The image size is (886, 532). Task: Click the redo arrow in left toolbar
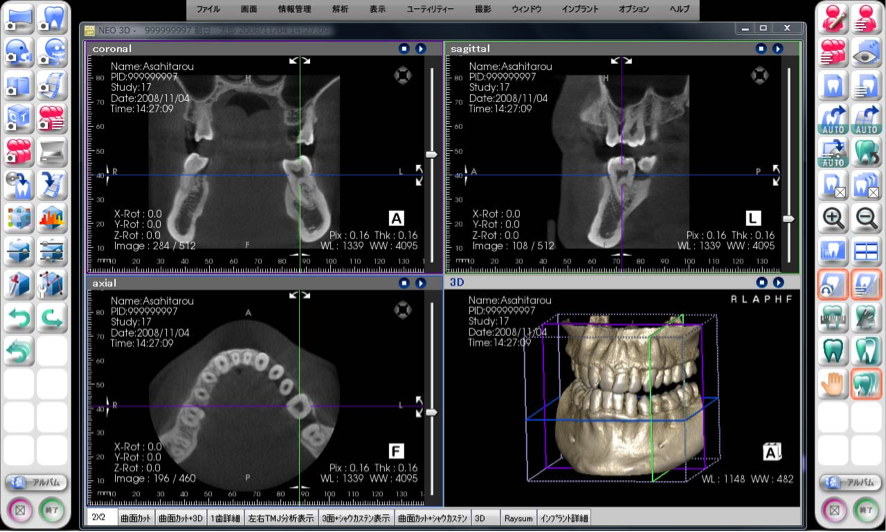(x=53, y=319)
